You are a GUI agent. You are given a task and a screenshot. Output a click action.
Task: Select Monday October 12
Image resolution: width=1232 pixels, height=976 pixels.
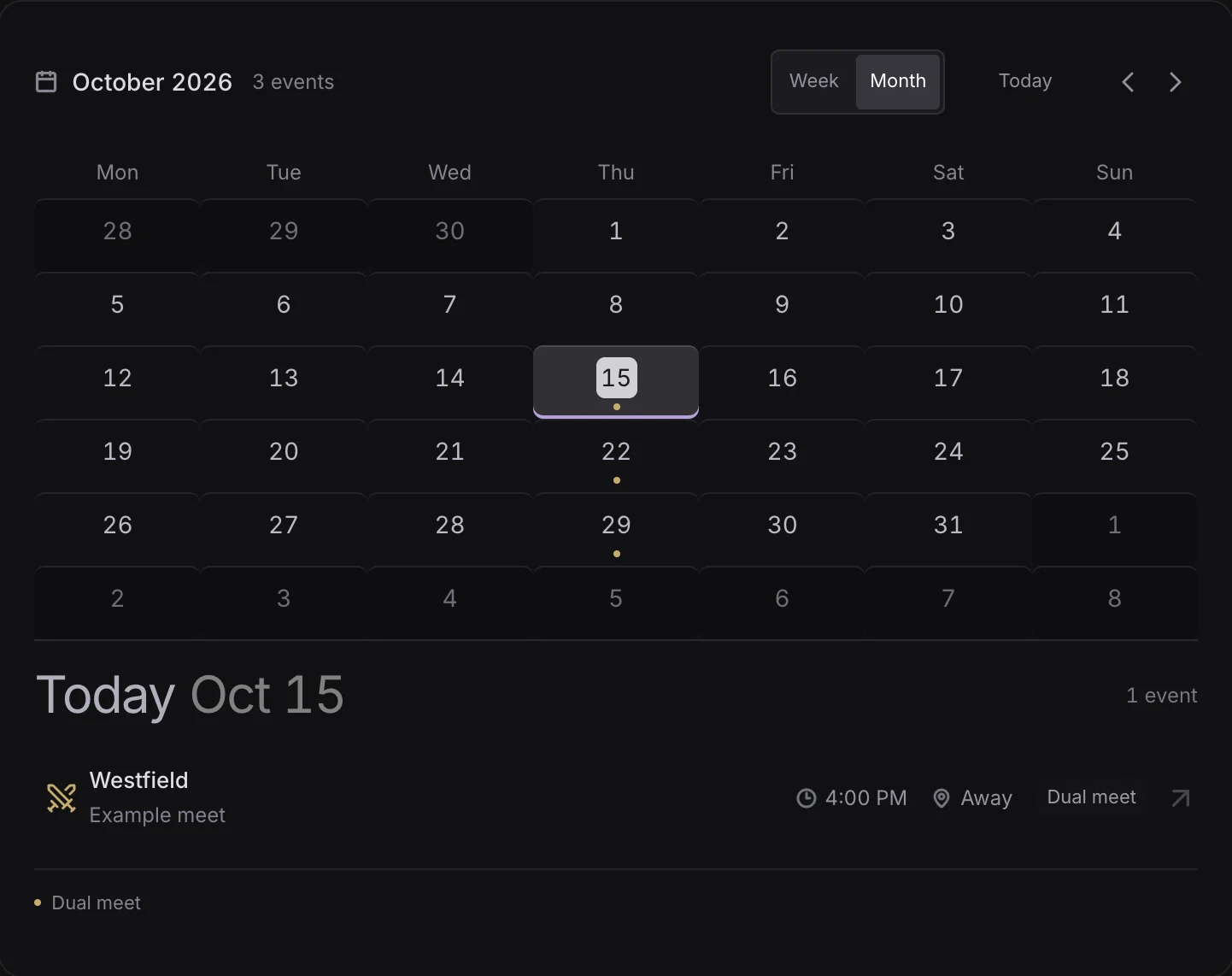(118, 383)
